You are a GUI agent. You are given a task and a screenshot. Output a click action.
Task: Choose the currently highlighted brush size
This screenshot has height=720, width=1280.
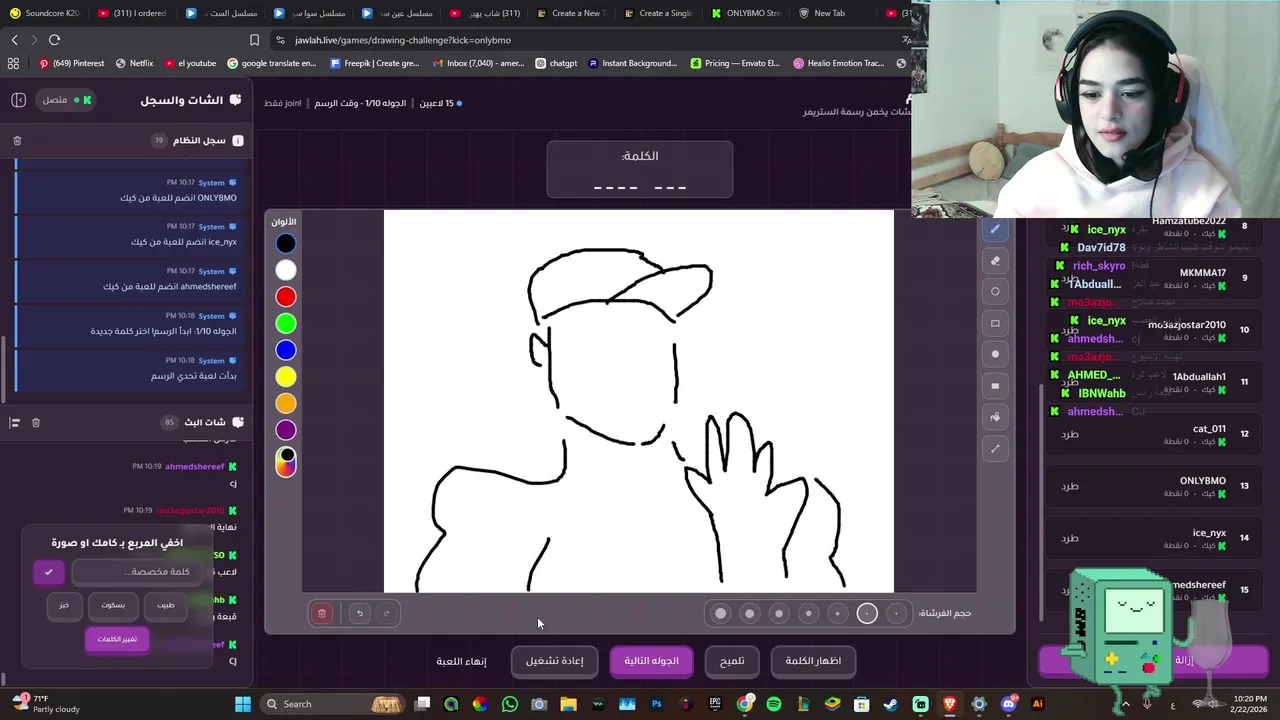[x=867, y=613]
